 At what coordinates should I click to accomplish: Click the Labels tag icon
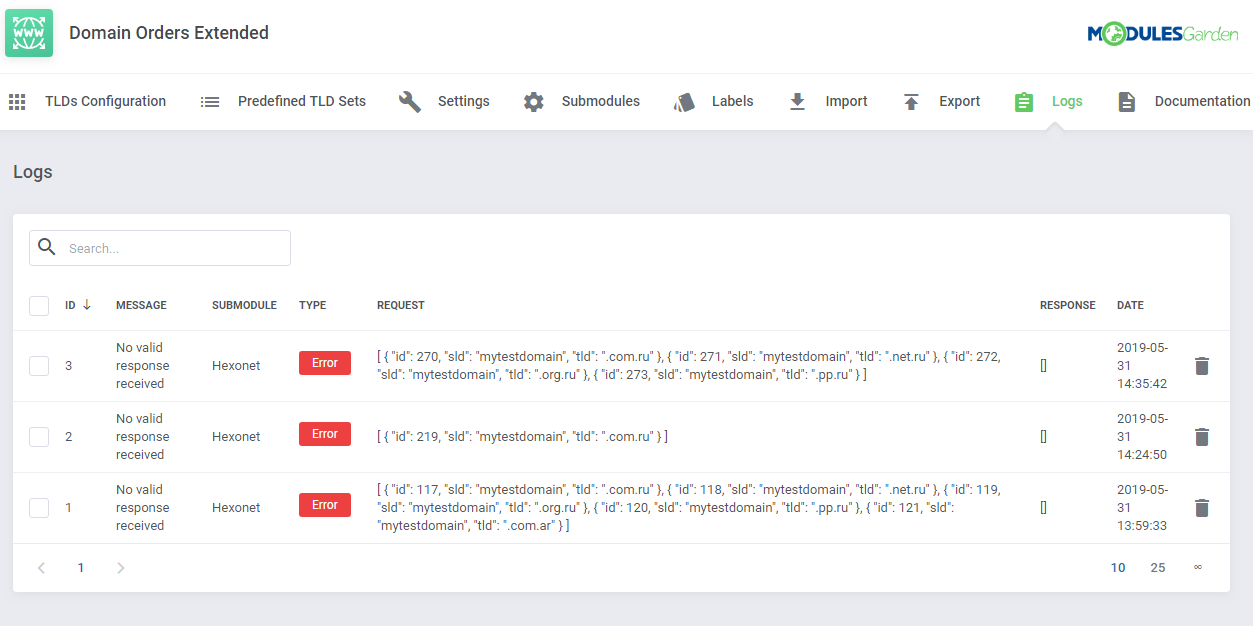(684, 102)
